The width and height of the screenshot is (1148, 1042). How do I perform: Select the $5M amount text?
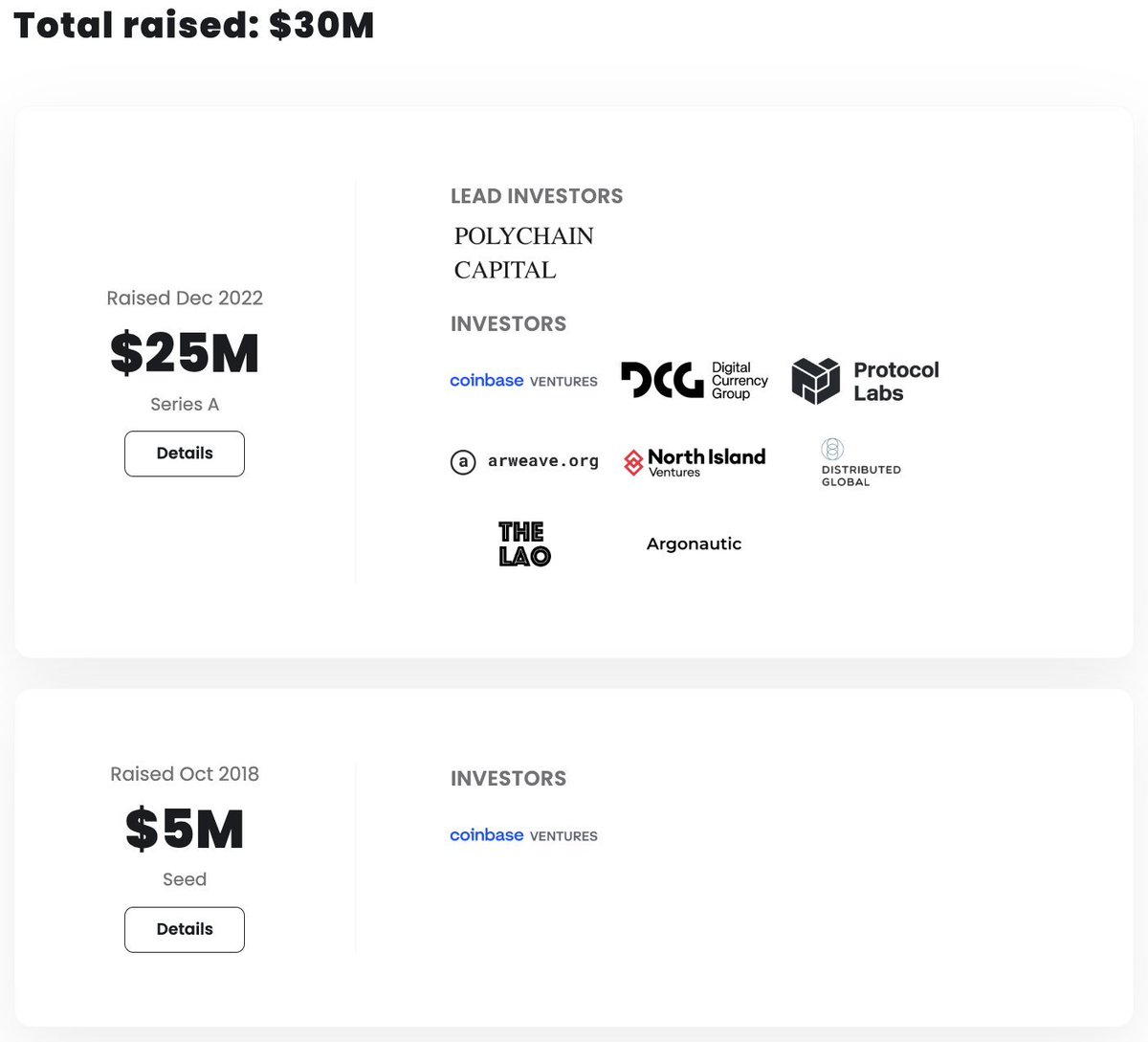click(x=185, y=829)
